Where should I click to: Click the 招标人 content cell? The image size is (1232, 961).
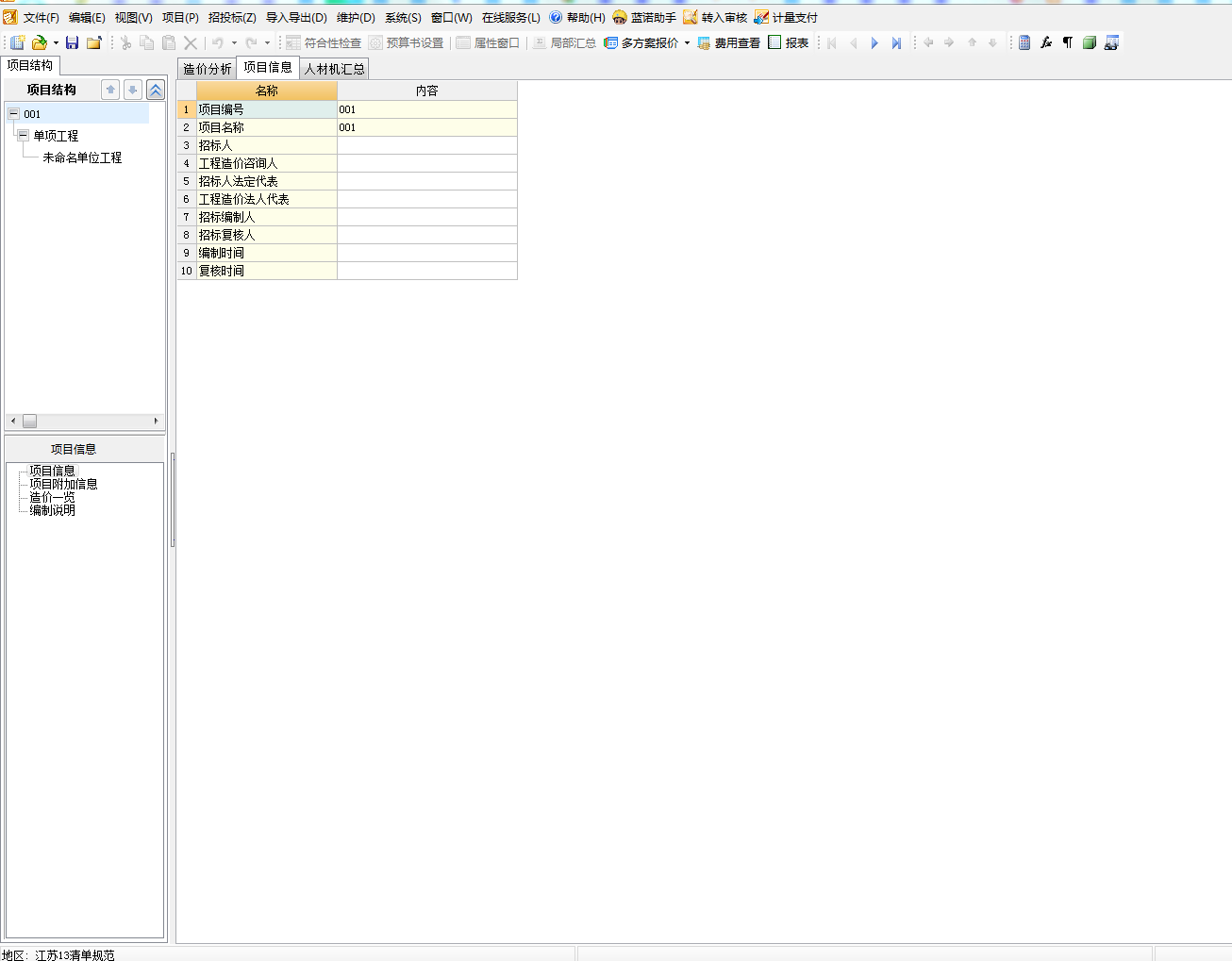tap(427, 145)
